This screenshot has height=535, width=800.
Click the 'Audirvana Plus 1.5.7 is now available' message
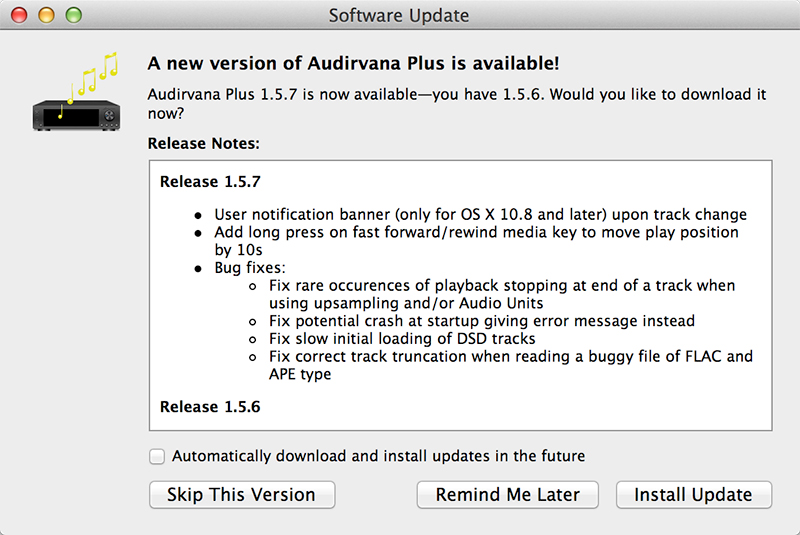[457, 104]
